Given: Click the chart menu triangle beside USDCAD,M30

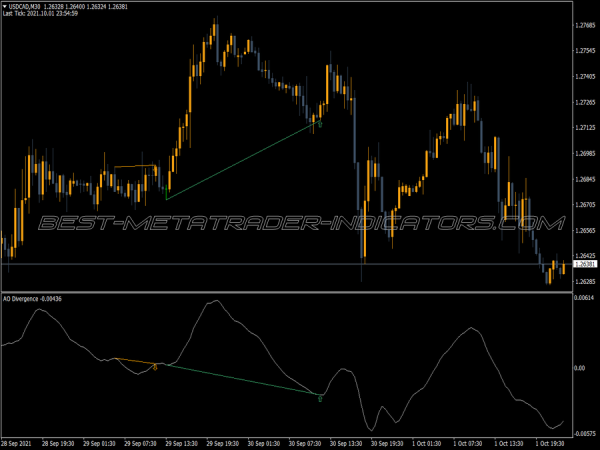Looking at the screenshot, I should pyautogui.click(x=5, y=7).
